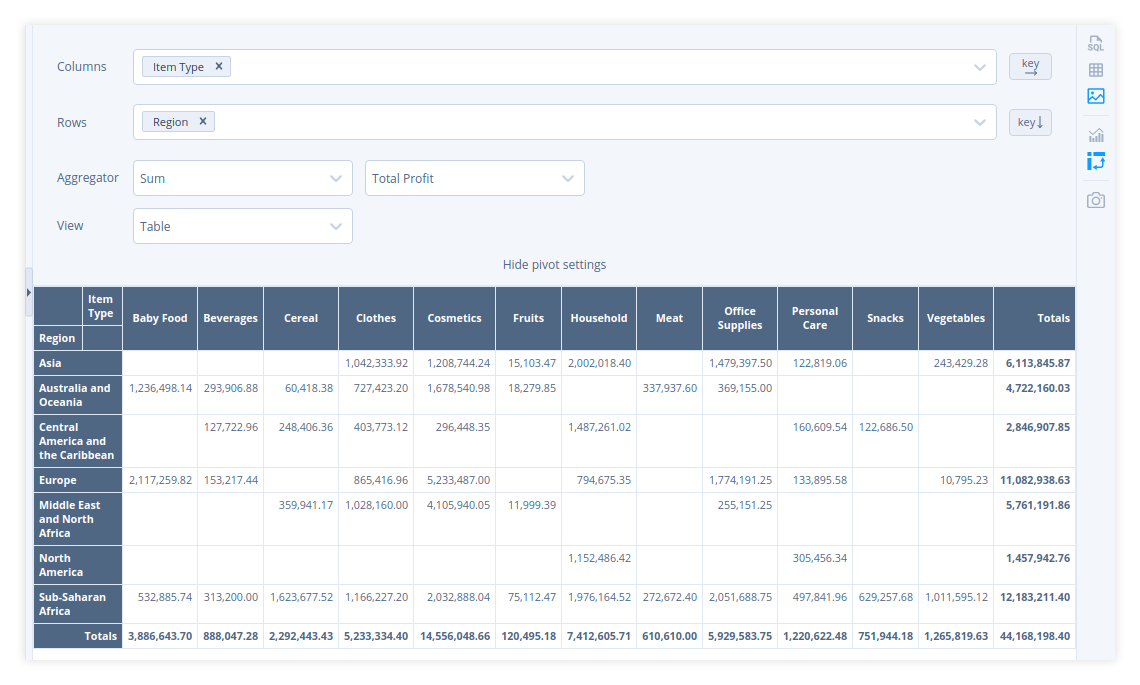Switch to the data table grid icon

(x=1096, y=70)
